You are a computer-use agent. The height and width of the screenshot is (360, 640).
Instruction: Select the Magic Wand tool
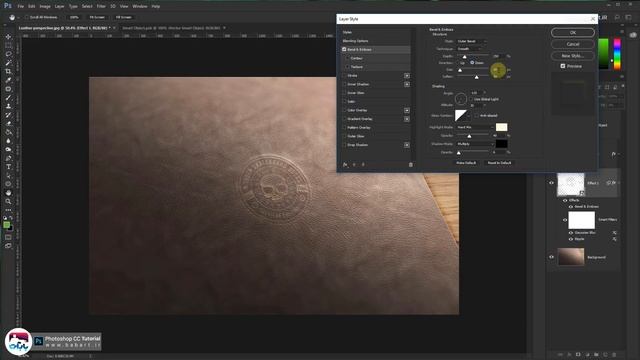pyautogui.click(x=8, y=63)
